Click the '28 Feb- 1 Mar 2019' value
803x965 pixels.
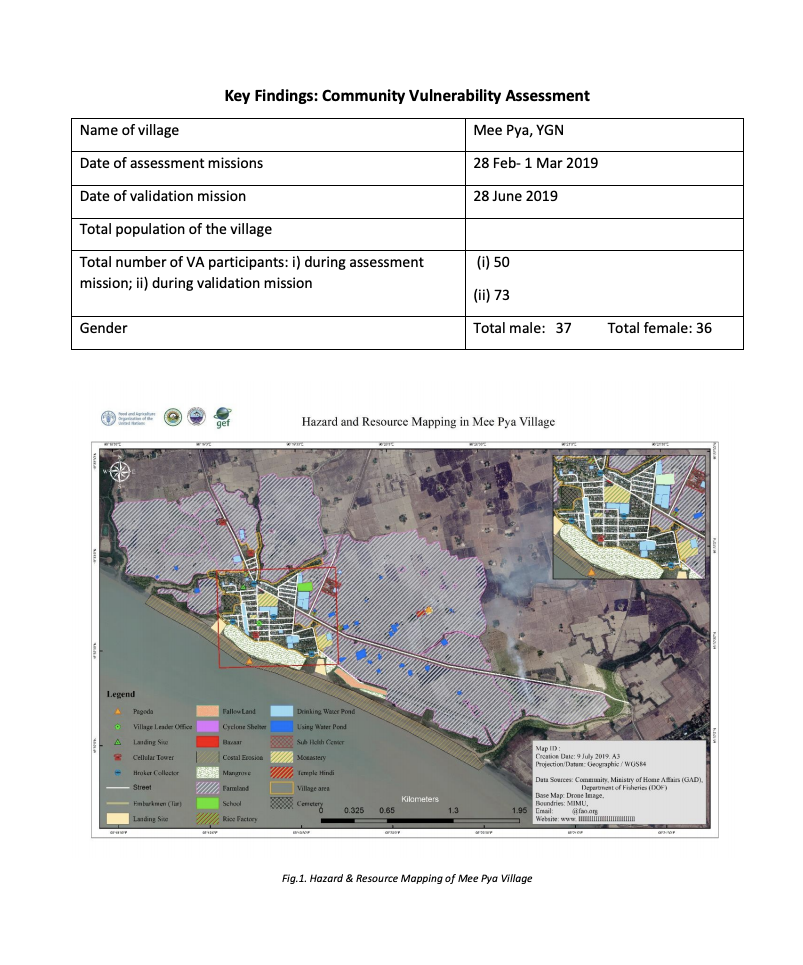click(x=535, y=163)
